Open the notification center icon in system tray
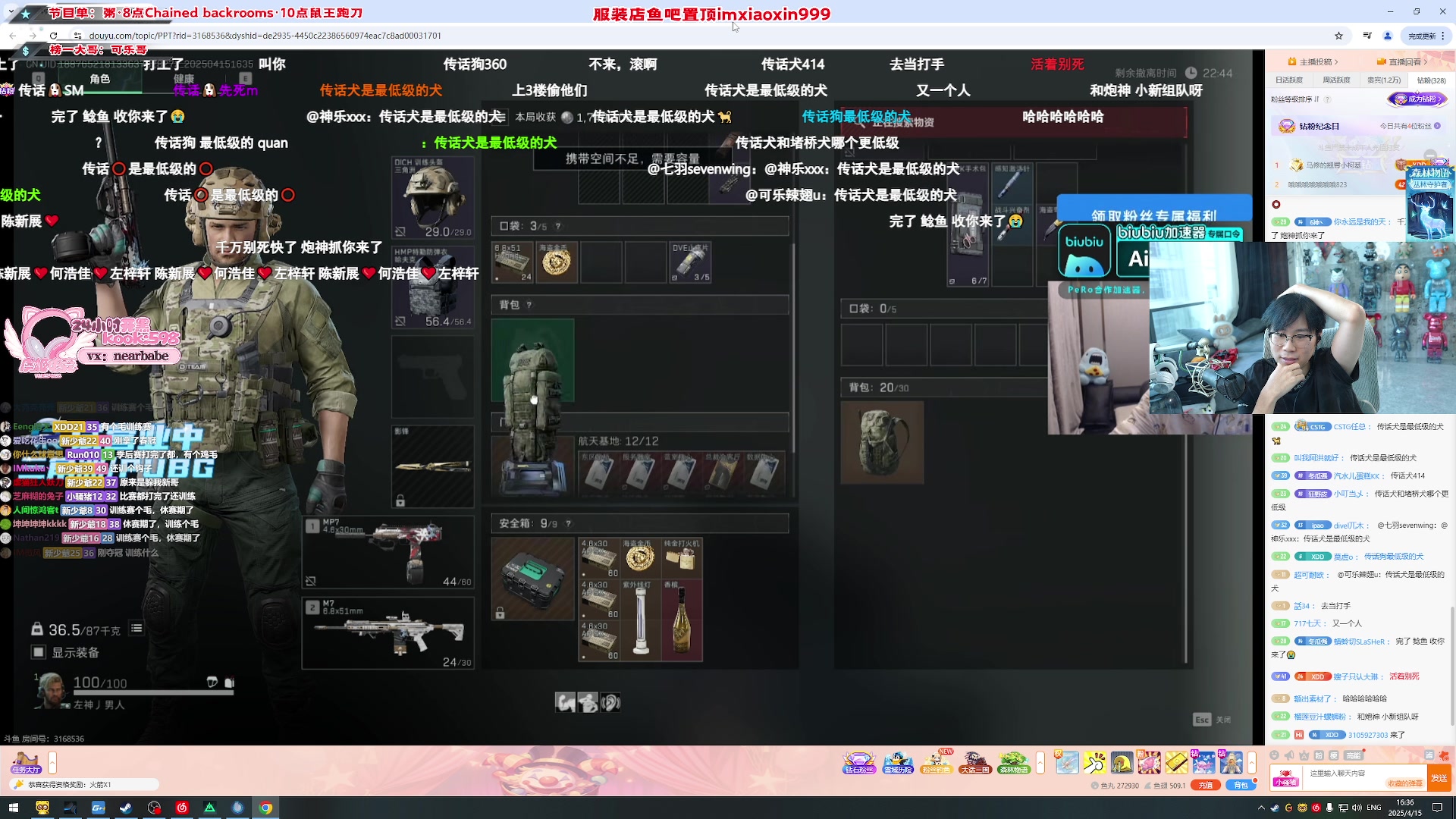Viewport: 1456px width, 819px height. (x=1437, y=808)
